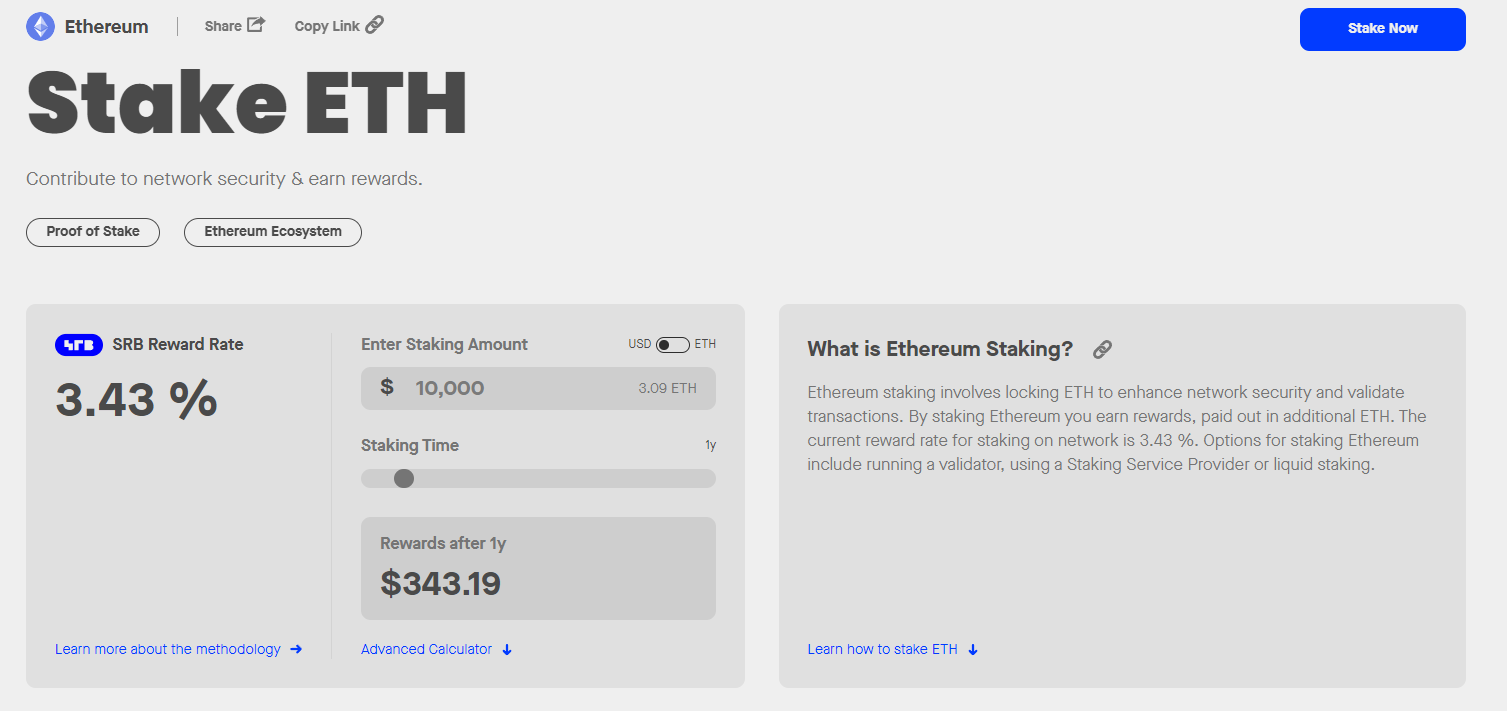Select the Ethereum Ecosystem tag

[x=272, y=232]
